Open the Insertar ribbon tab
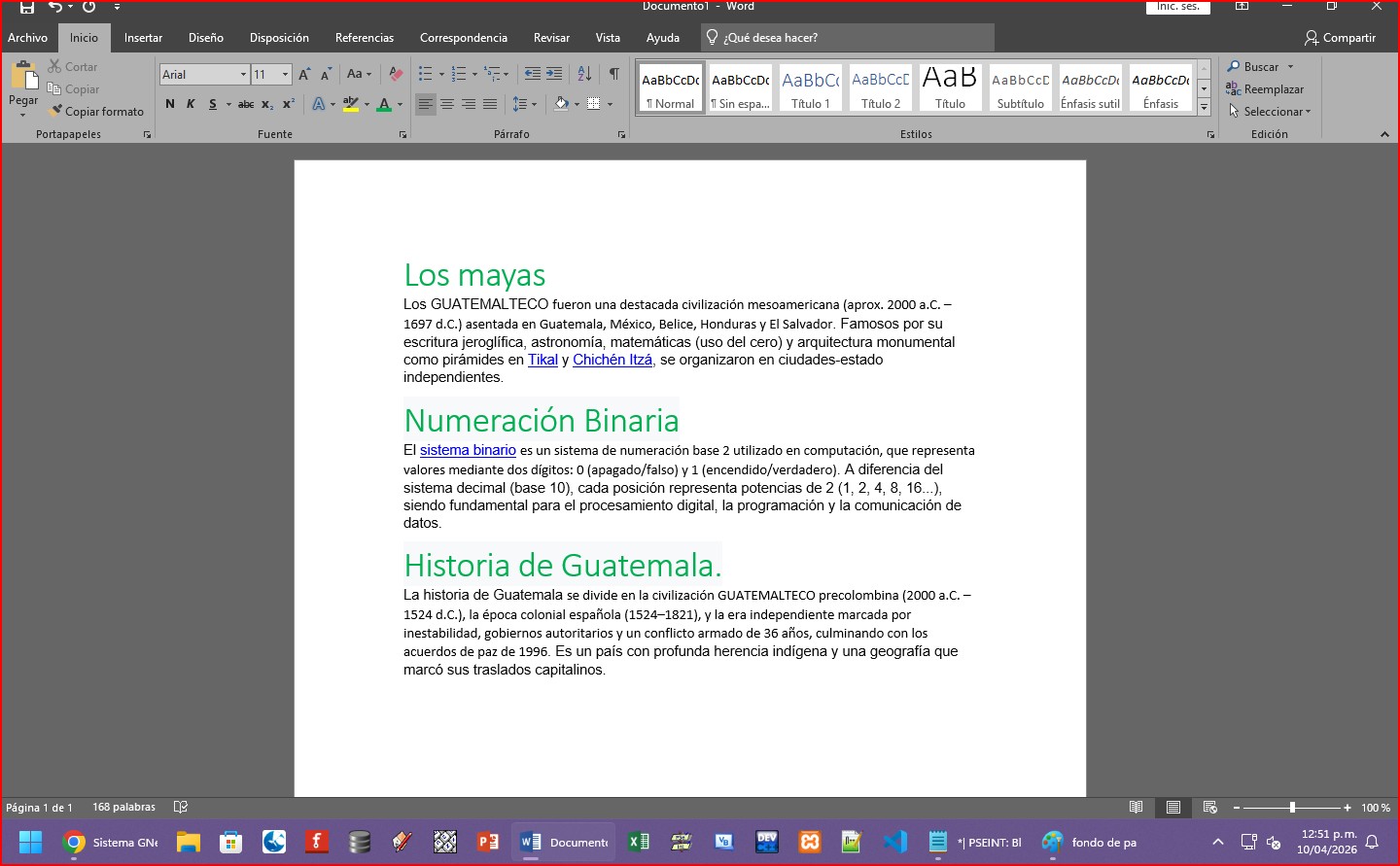The image size is (1400, 866). [143, 38]
